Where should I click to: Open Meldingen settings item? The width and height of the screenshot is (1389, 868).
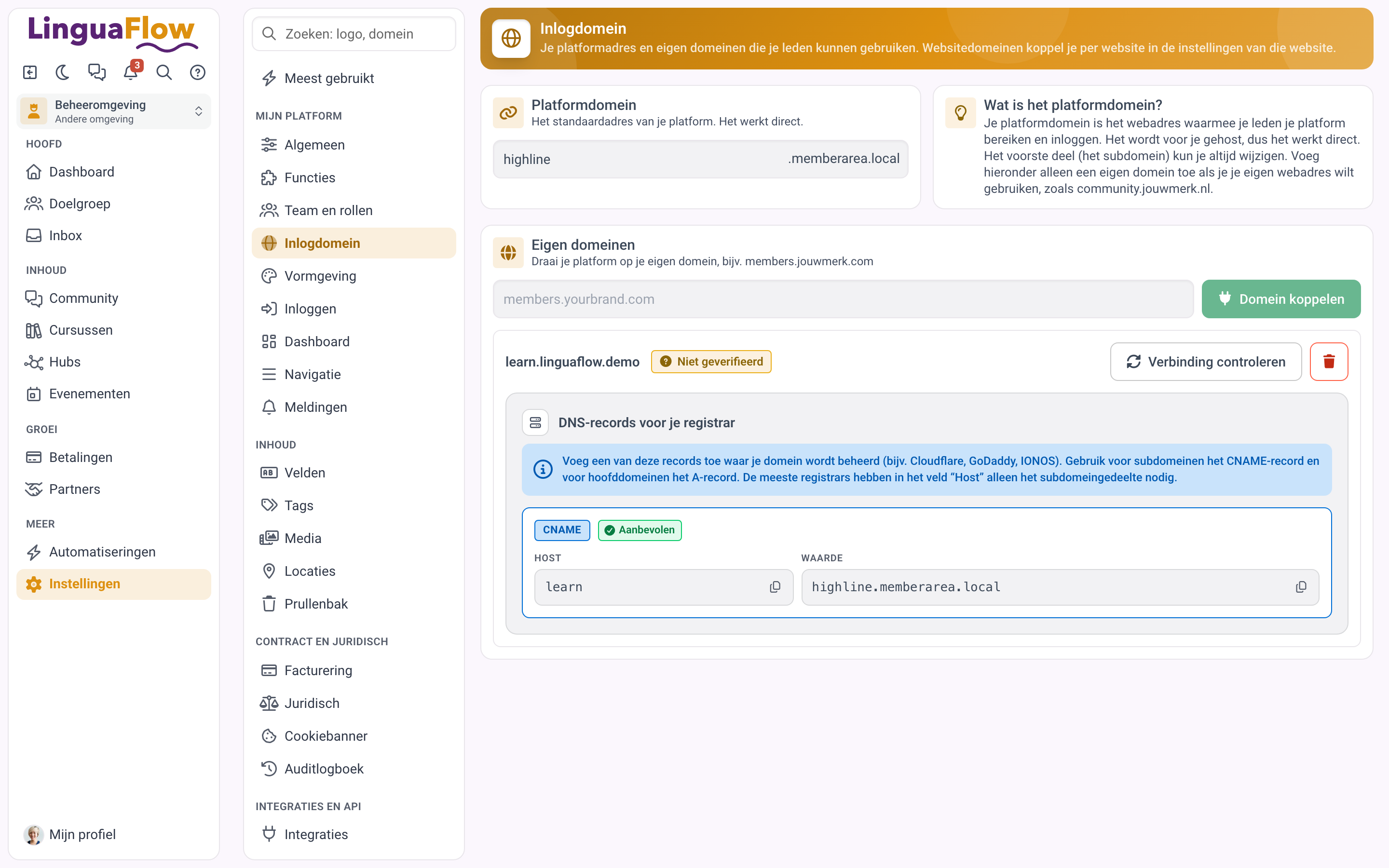click(354, 407)
